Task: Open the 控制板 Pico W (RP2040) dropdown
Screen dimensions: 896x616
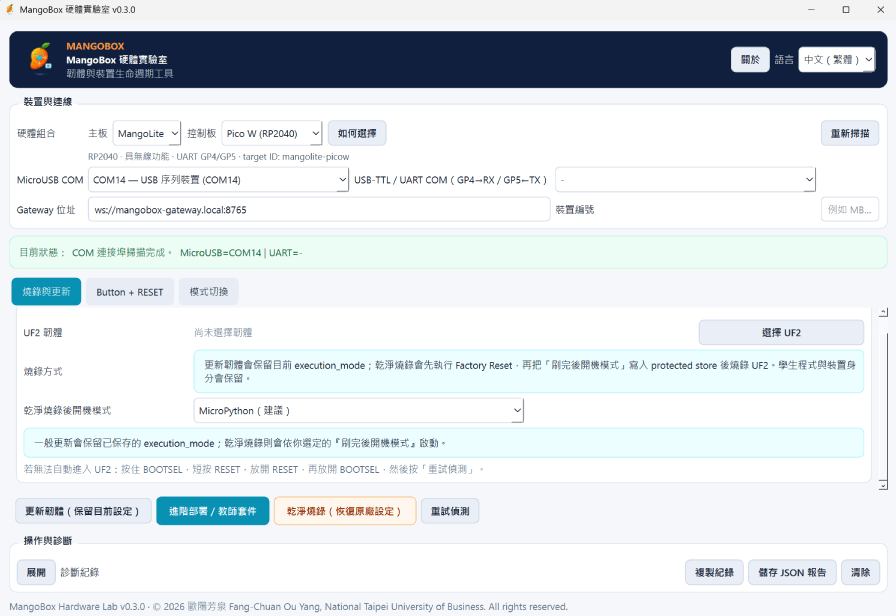Action: pyautogui.click(x=271, y=133)
